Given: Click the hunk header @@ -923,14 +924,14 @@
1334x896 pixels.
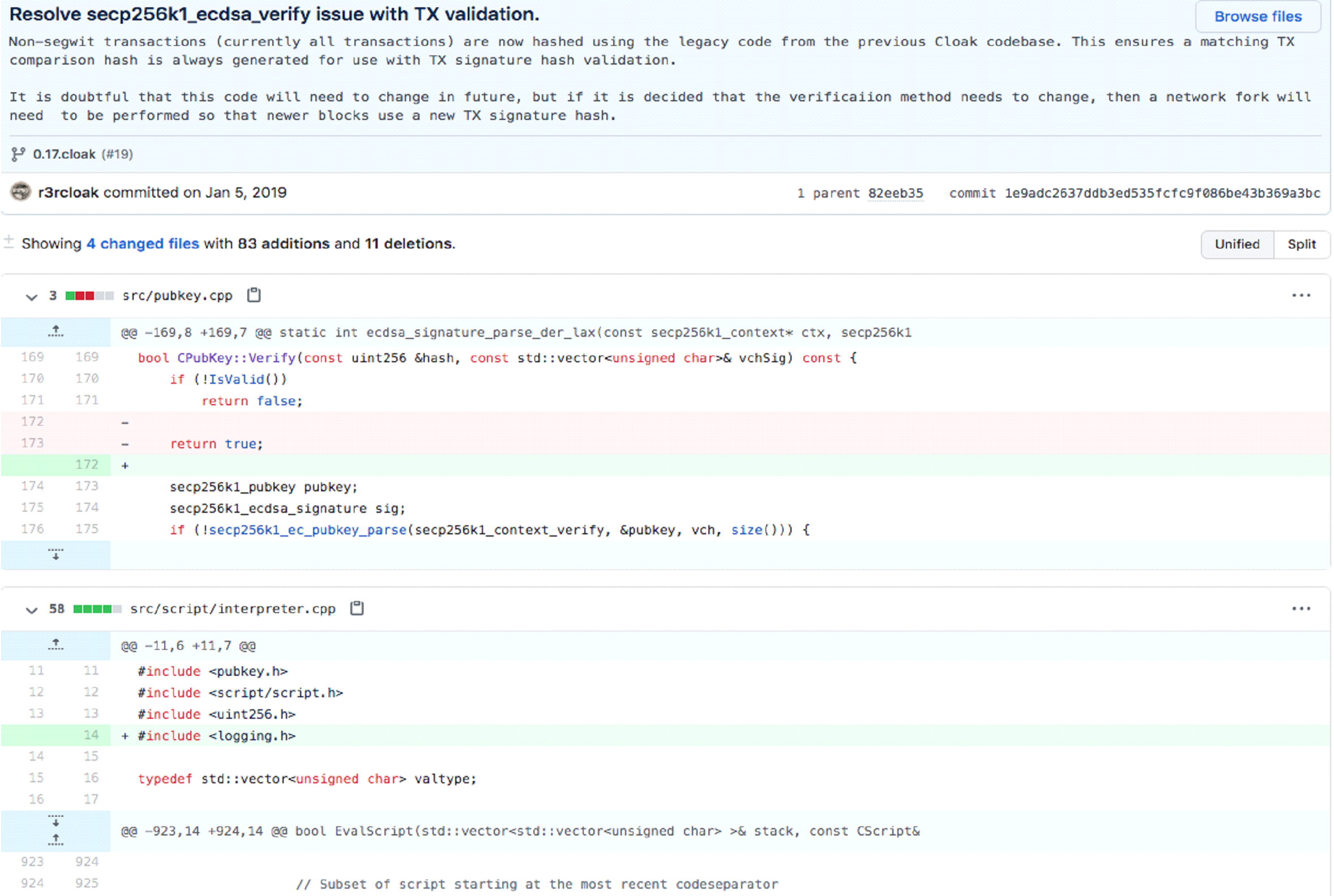Looking at the screenshot, I should click(520, 831).
